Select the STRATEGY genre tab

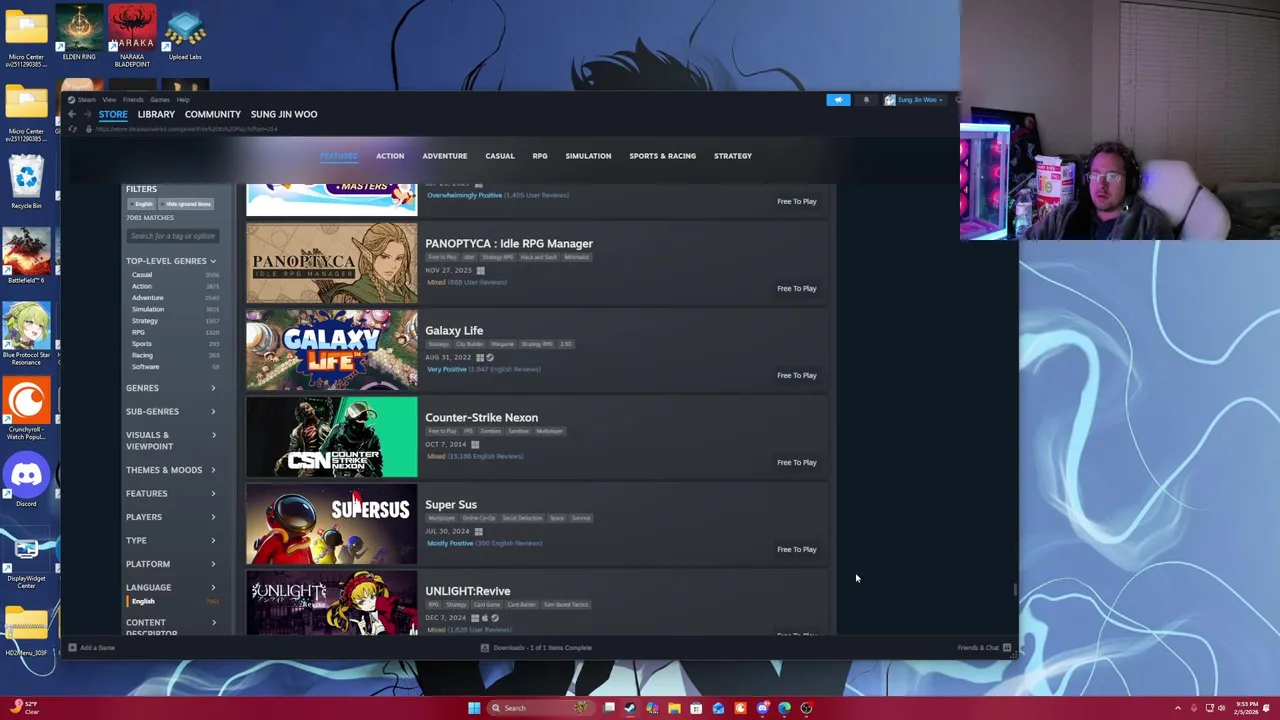pyautogui.click(x=733, y=156)
